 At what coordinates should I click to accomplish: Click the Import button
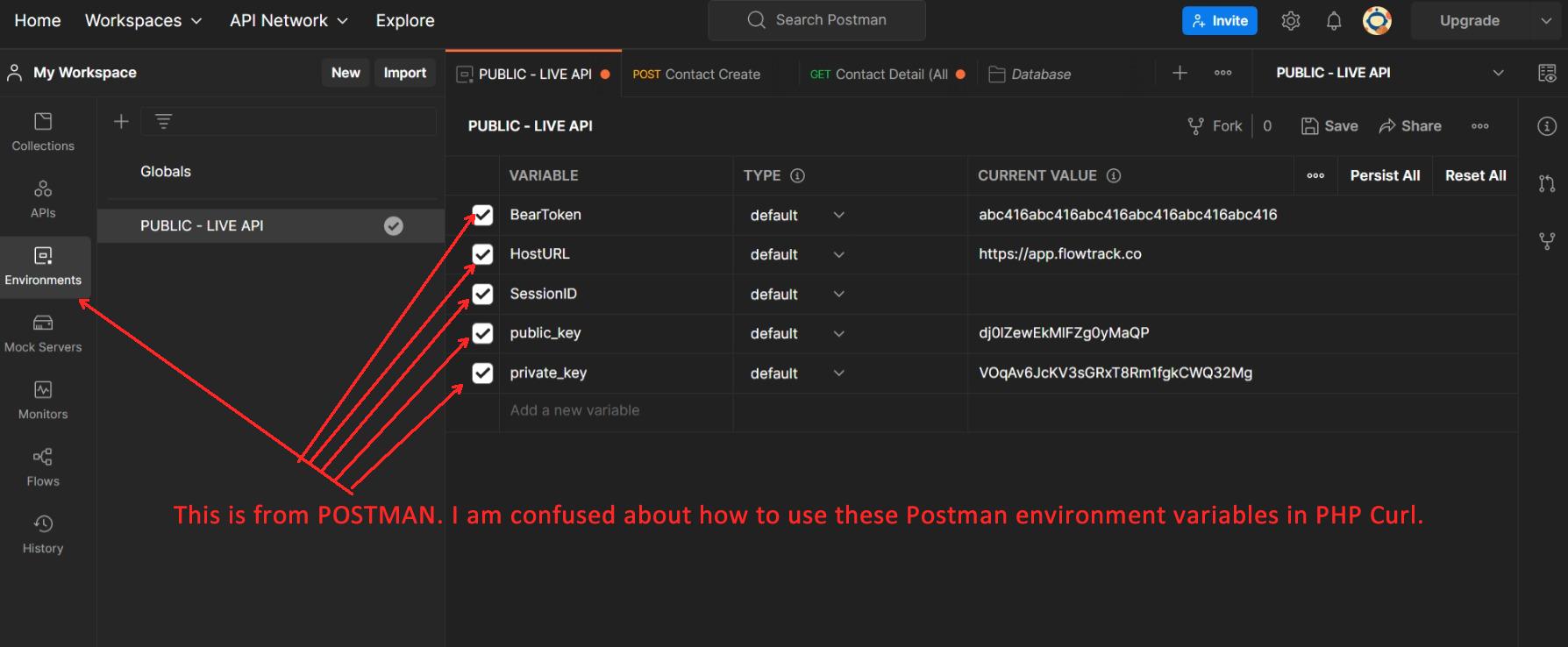[x=405, y=73]
